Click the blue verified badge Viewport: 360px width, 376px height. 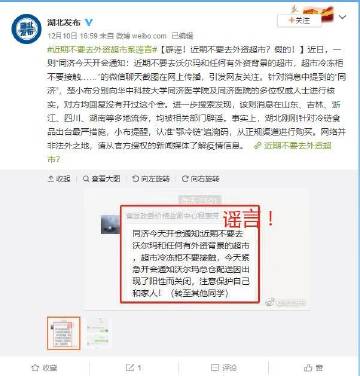click(x=89, y=22)
